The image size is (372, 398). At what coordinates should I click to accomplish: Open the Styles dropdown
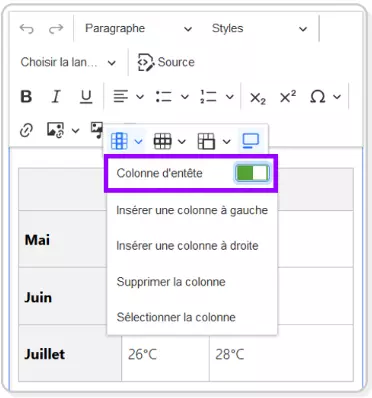click(x=259, y=29)
